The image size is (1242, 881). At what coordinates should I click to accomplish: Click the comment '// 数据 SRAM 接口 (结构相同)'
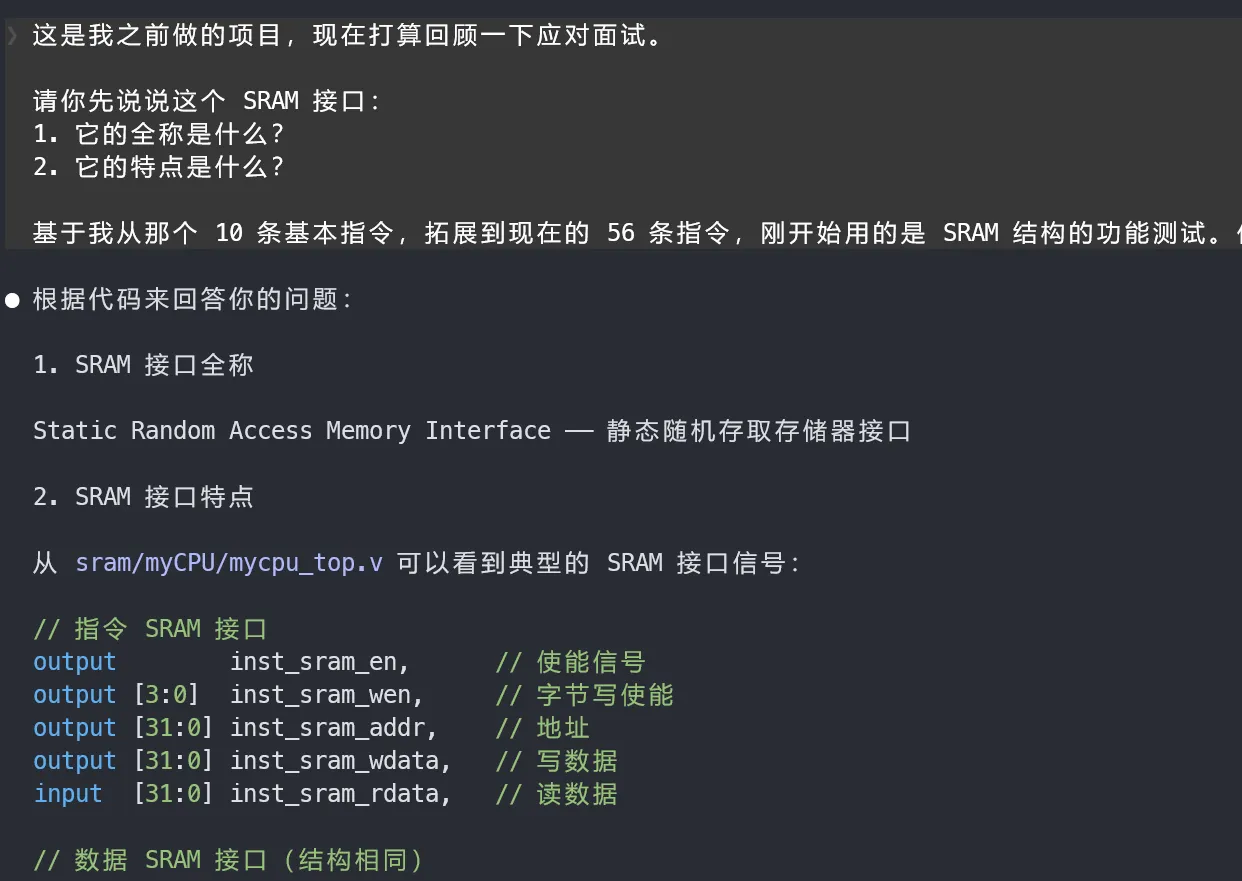[228, 860]
